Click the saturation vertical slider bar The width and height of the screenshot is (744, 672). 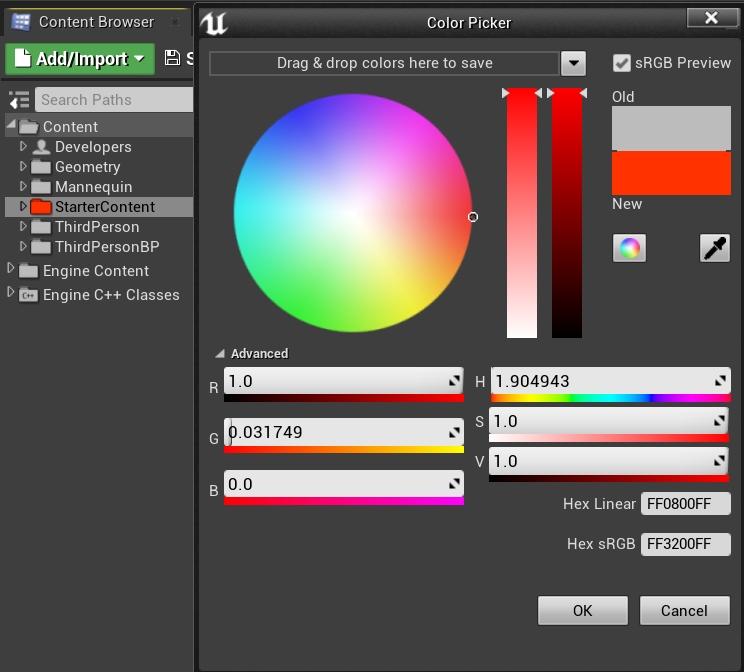(521, 213)
